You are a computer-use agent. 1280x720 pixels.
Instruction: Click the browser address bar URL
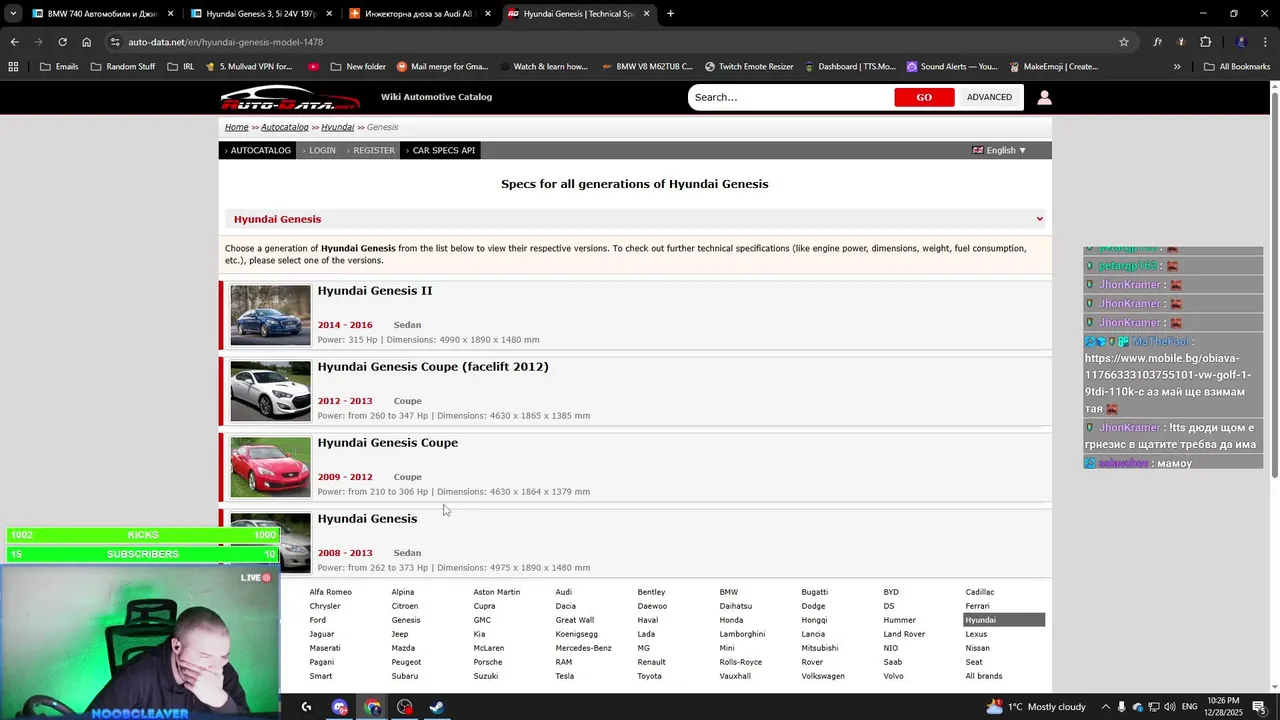click(x=226, y=42)
